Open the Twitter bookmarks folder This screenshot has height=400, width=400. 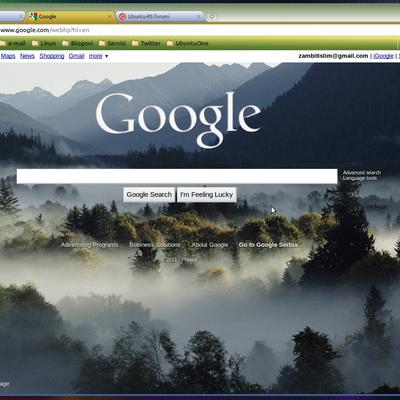pyautogui.click(x=146, y=43)
